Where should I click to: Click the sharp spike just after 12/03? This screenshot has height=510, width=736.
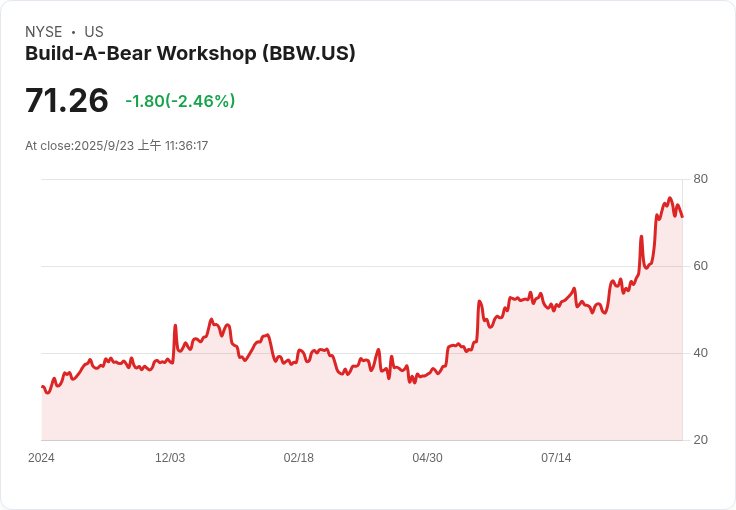pyautogui.click(x=175, y=325)
